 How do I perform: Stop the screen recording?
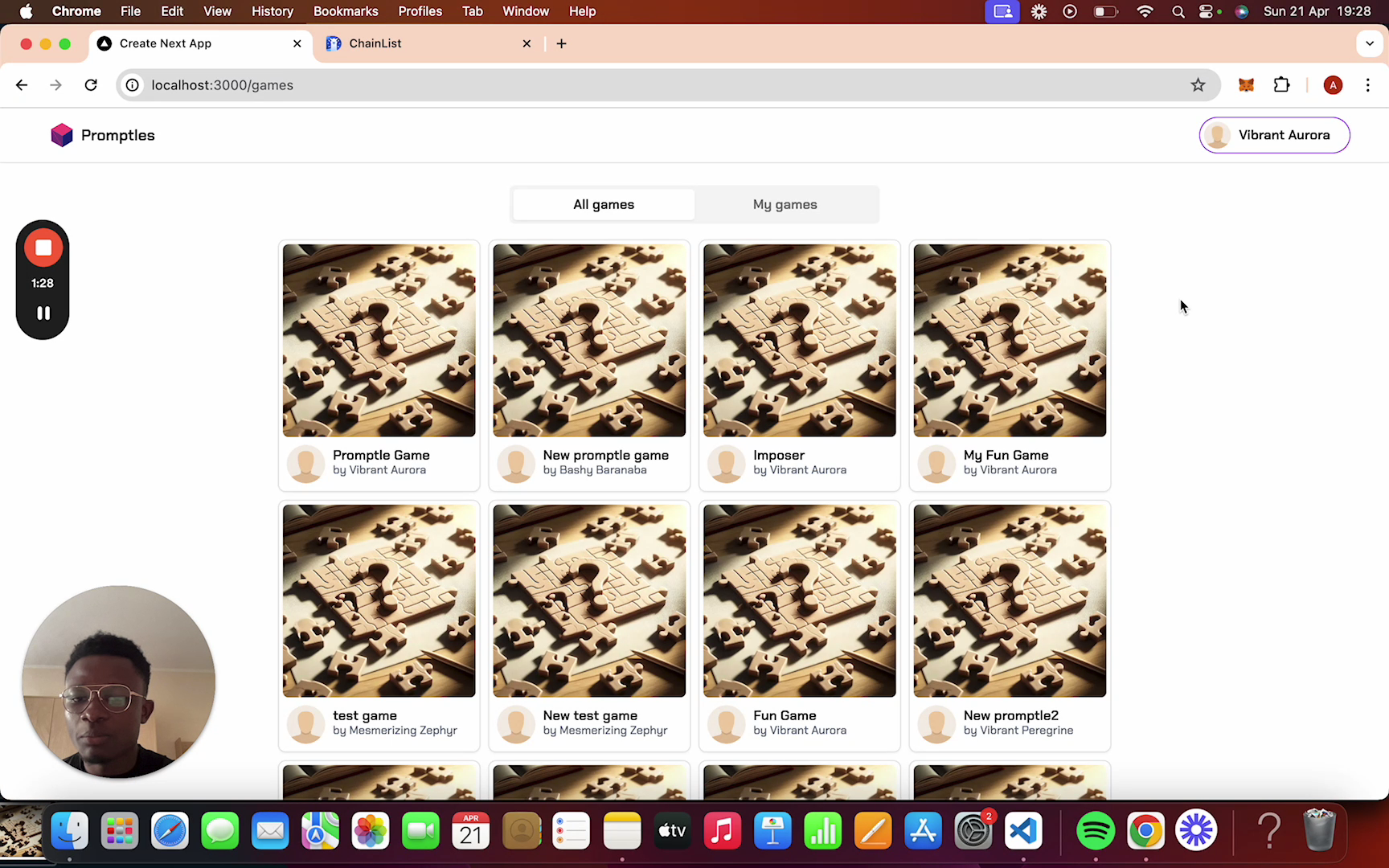coord(43,248)
